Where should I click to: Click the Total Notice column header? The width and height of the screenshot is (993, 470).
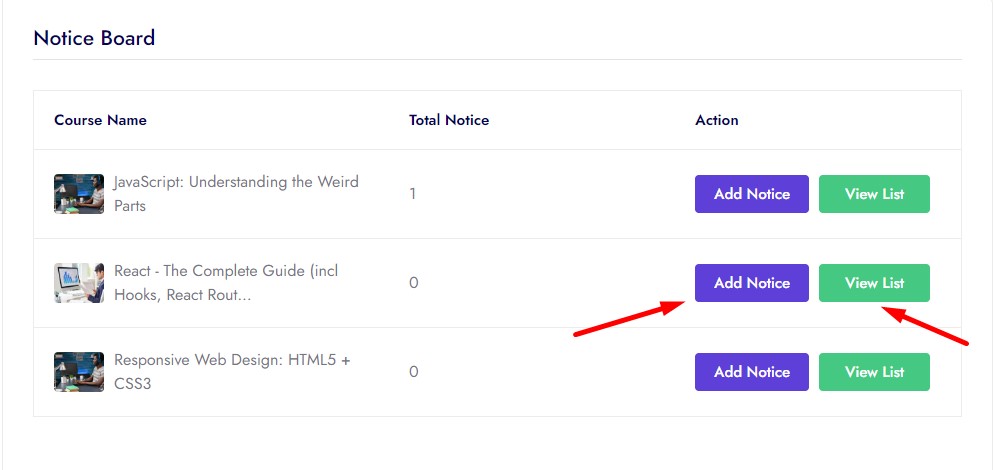pos(449,120)
